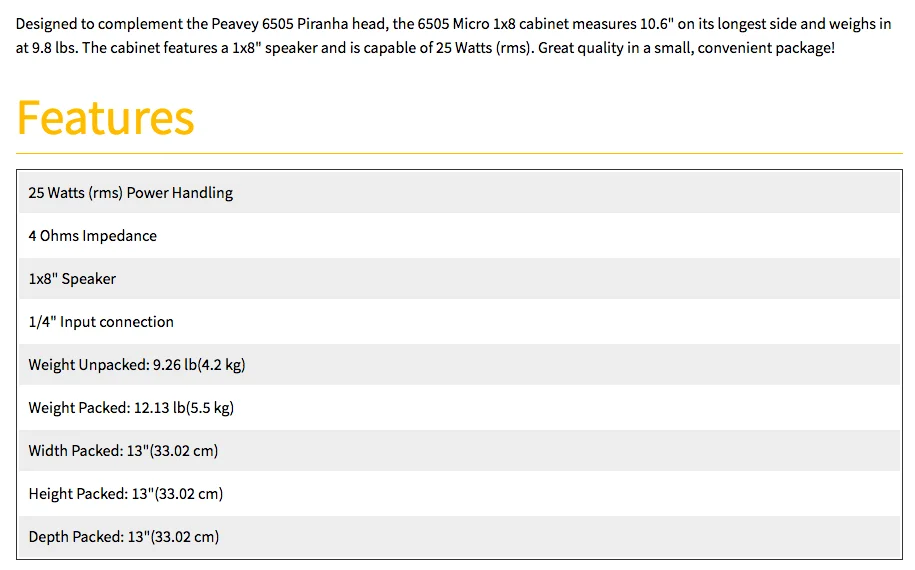Click the yellow Features heading

(x=105, y=117)
